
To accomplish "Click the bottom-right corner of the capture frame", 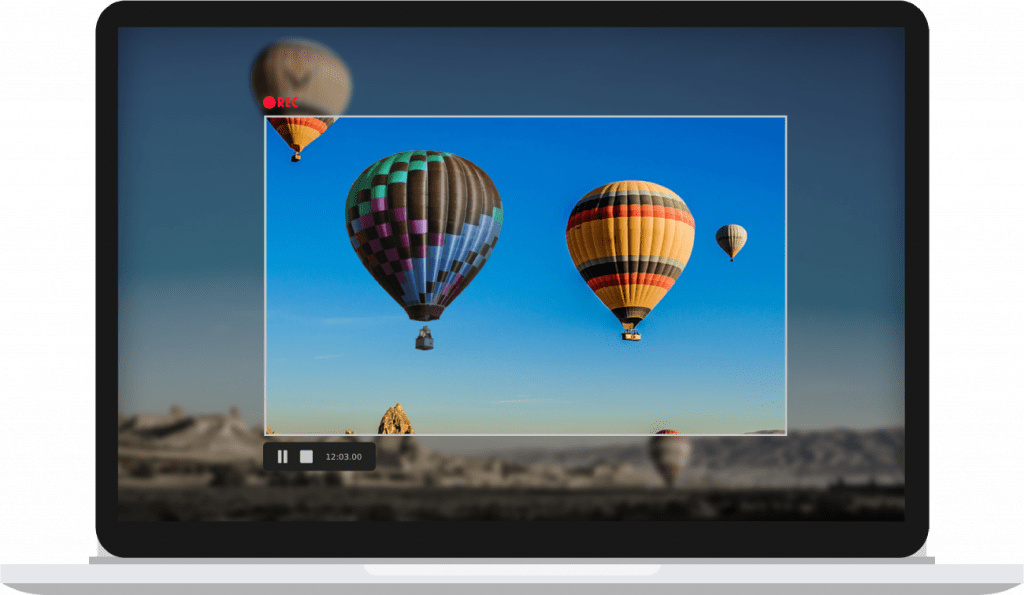I will [786, 434].
